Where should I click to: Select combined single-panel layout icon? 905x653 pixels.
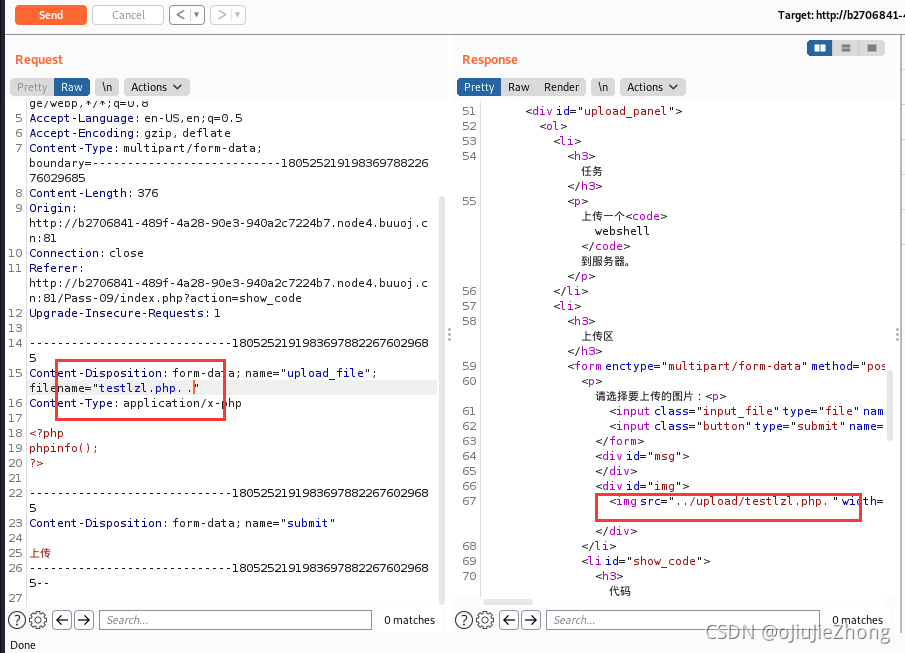tap(872, 48)
